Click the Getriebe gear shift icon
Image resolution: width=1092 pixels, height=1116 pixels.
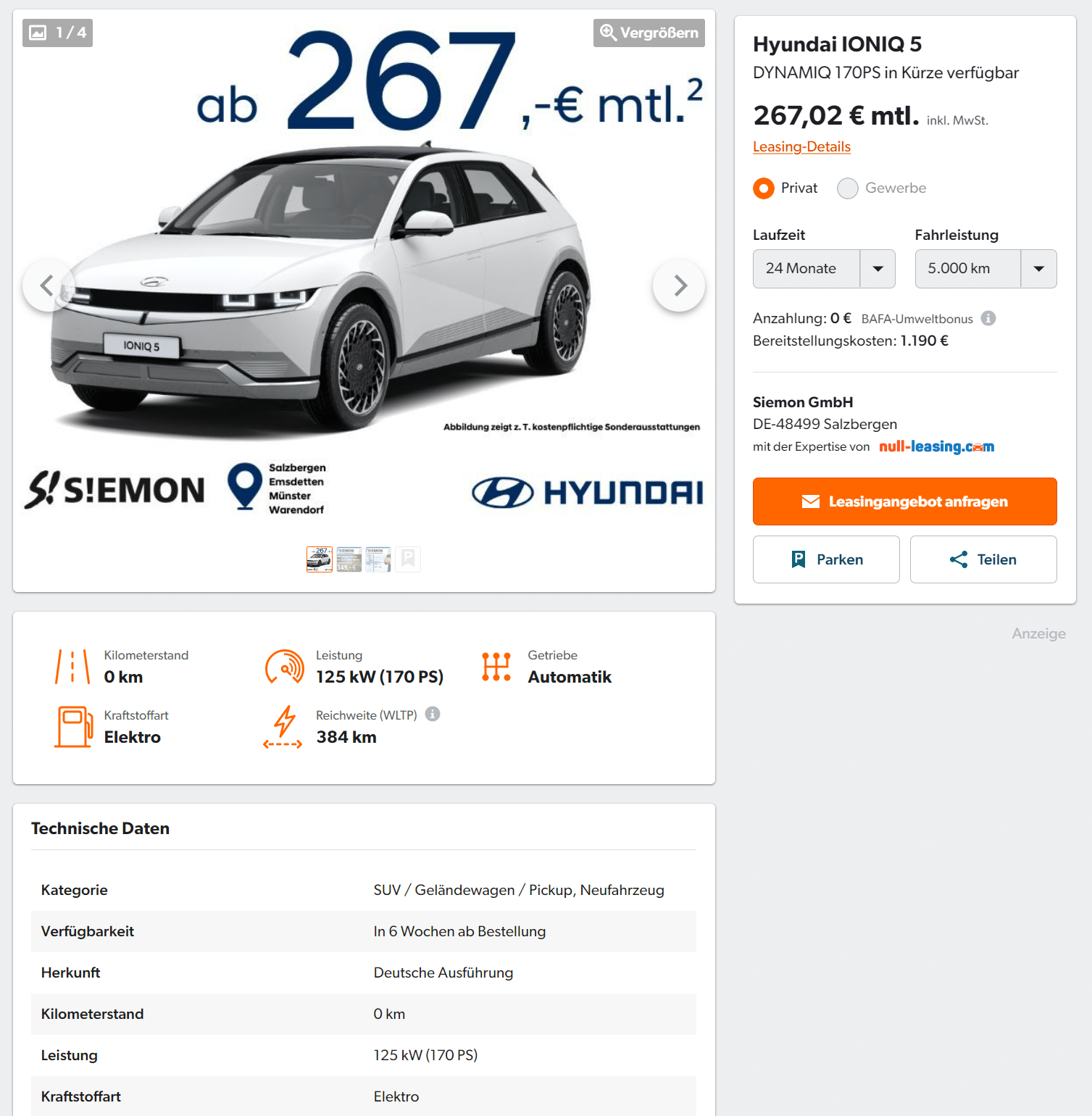[x=496, y=667]
